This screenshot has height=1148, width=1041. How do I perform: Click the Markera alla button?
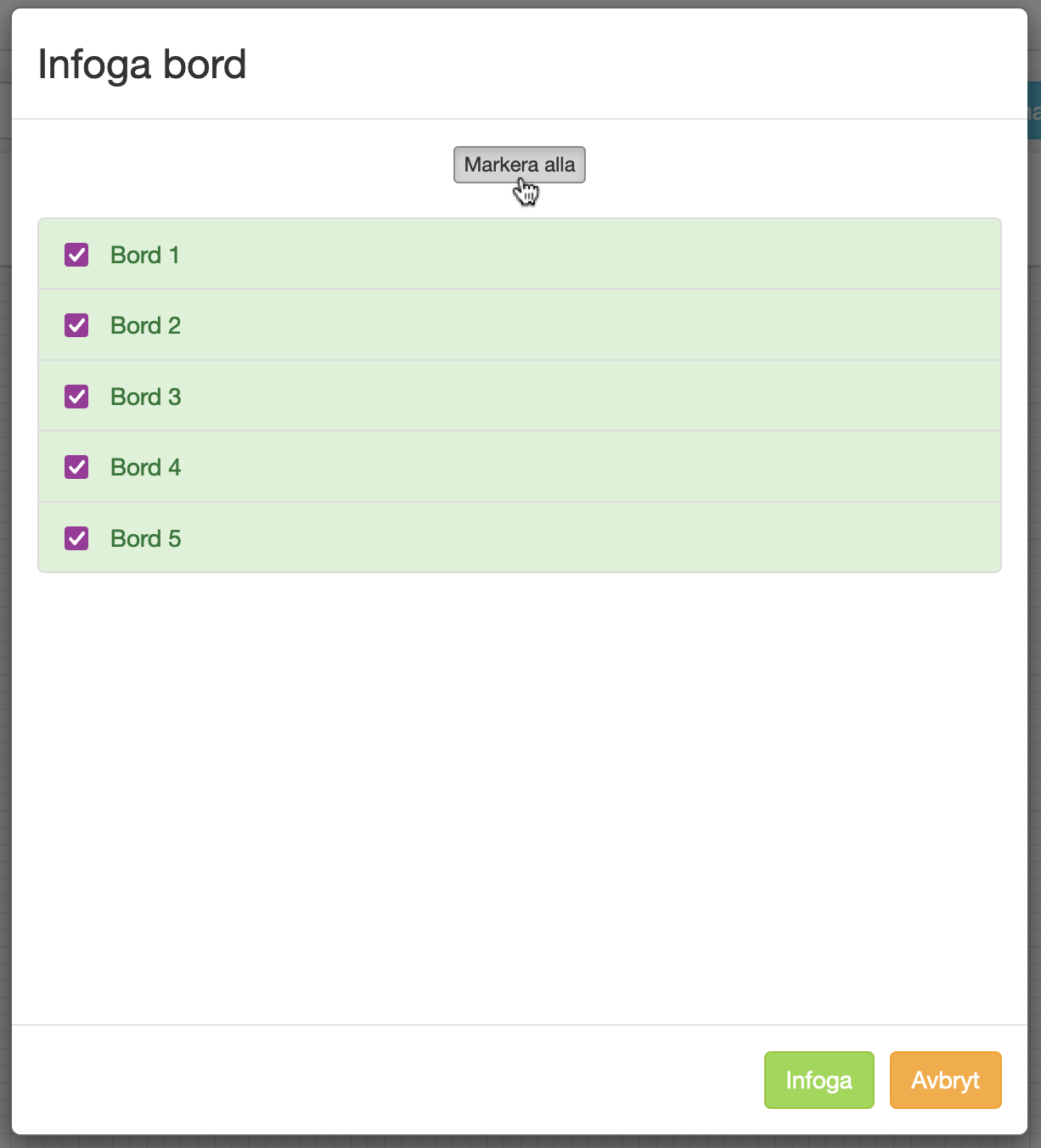[x=519, y=165]
